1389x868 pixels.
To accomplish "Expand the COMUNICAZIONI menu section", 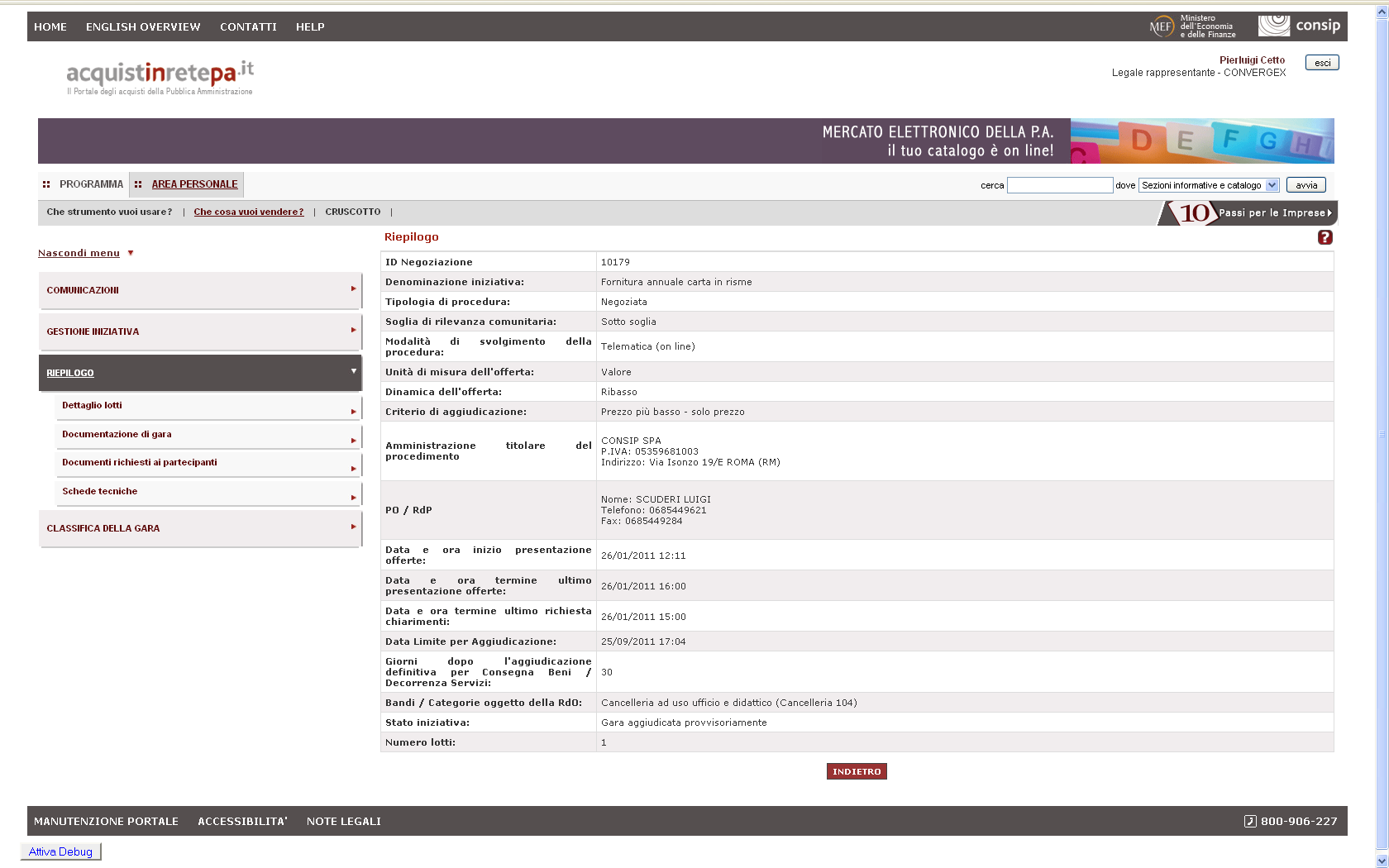I will (x=200, y=290).
